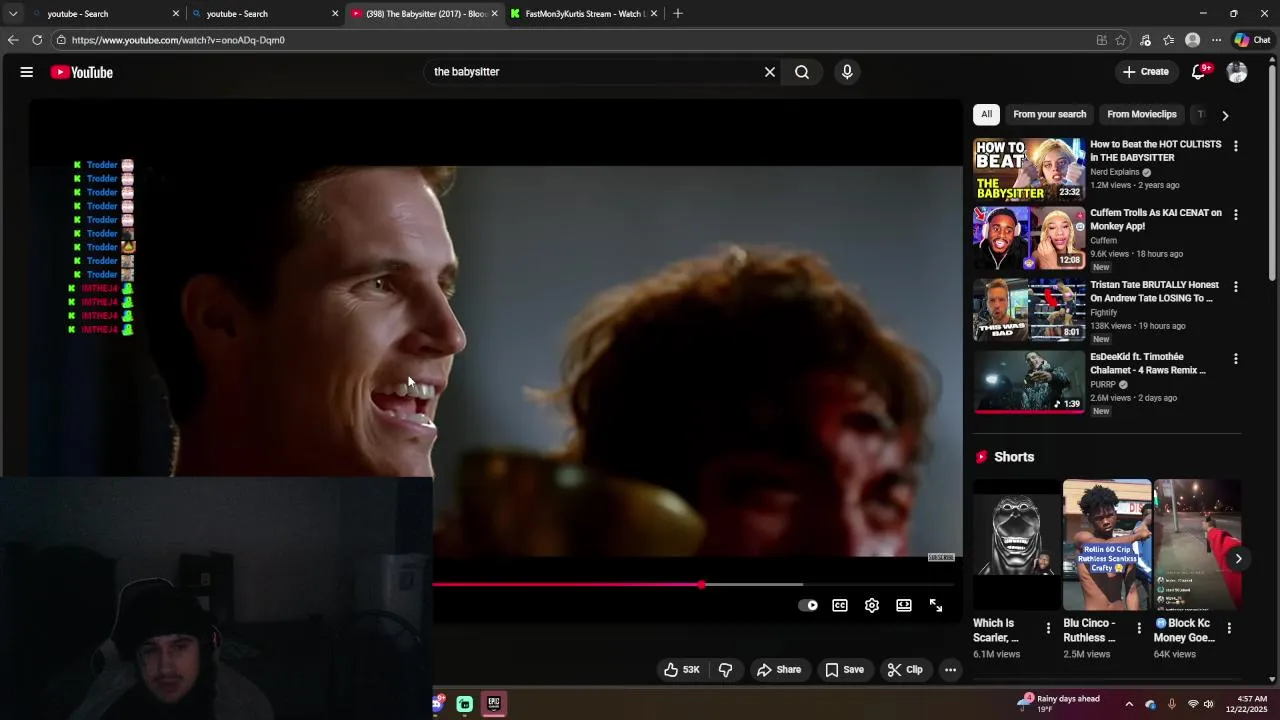
Task: Open the Edge profile icon
Action: [x=1192, y=40]
